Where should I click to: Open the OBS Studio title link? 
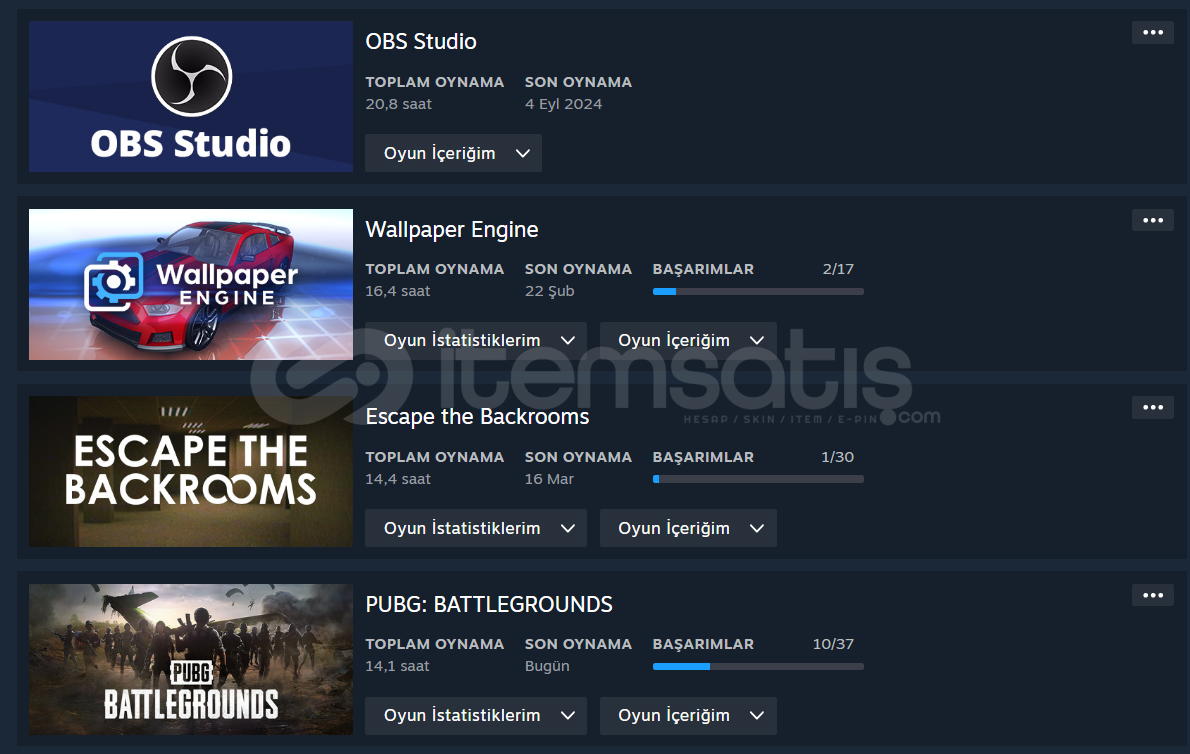[421, 41]
